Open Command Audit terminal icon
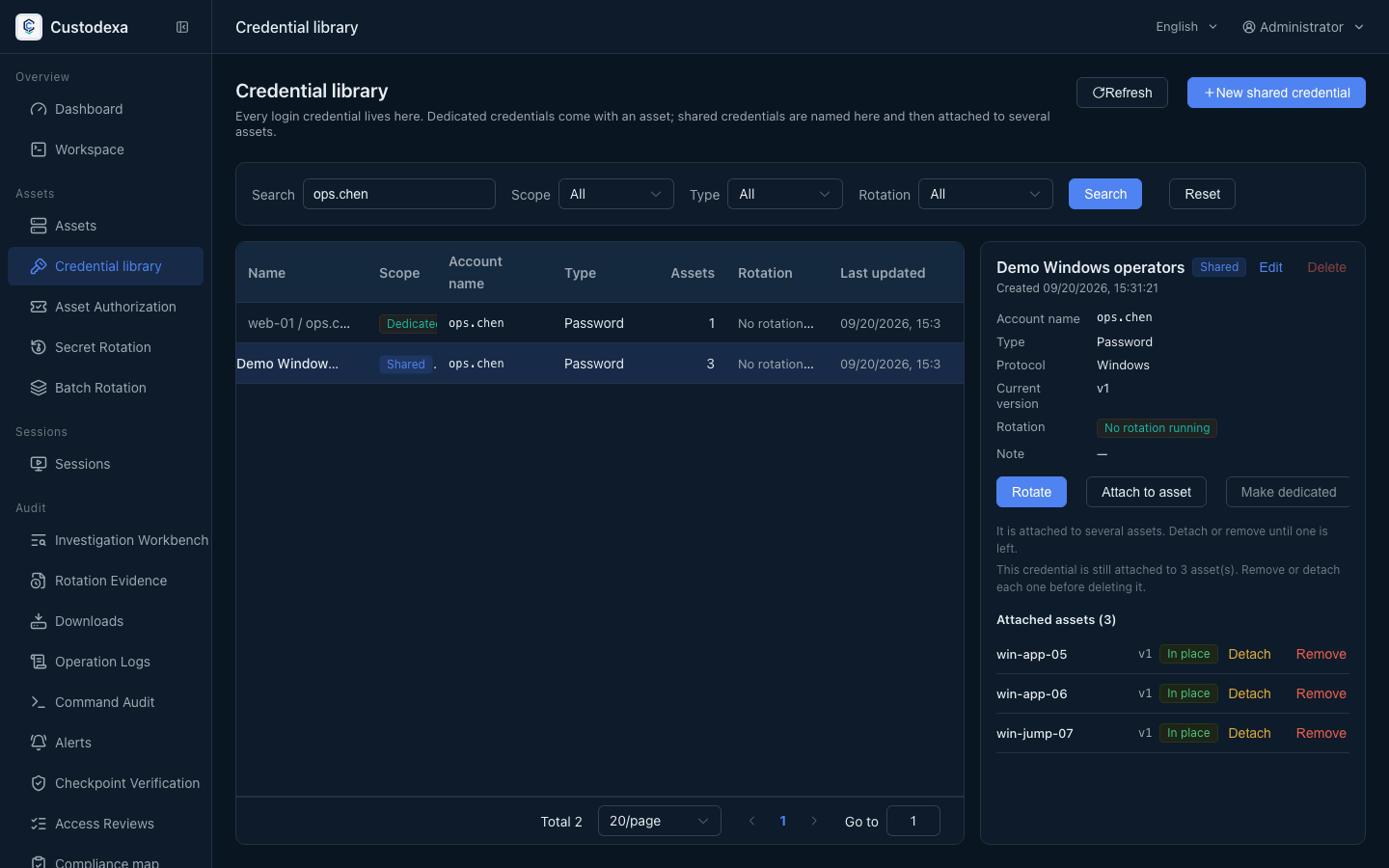 39,702
